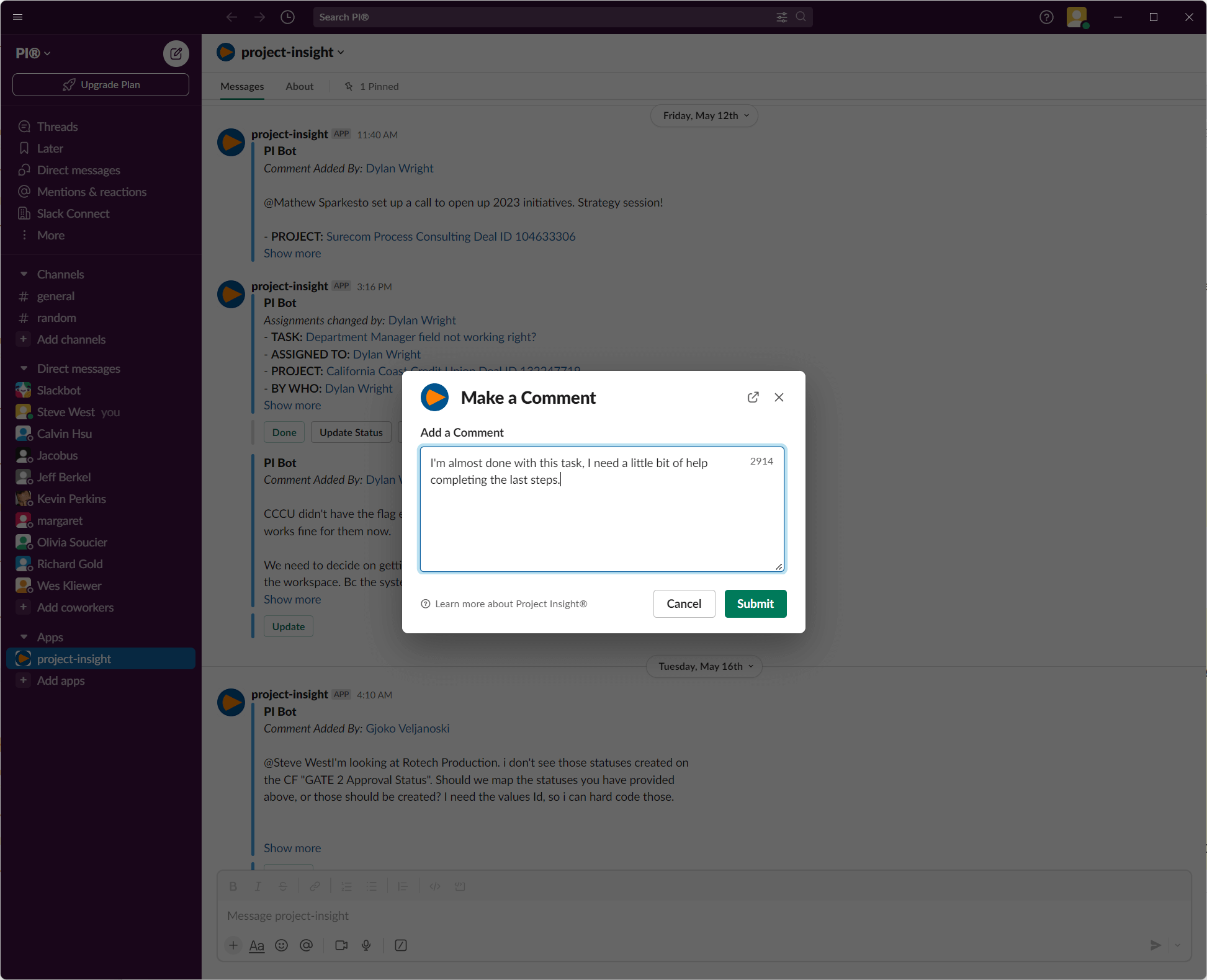Click the Upgrade Plan button

tap(101, 85)
